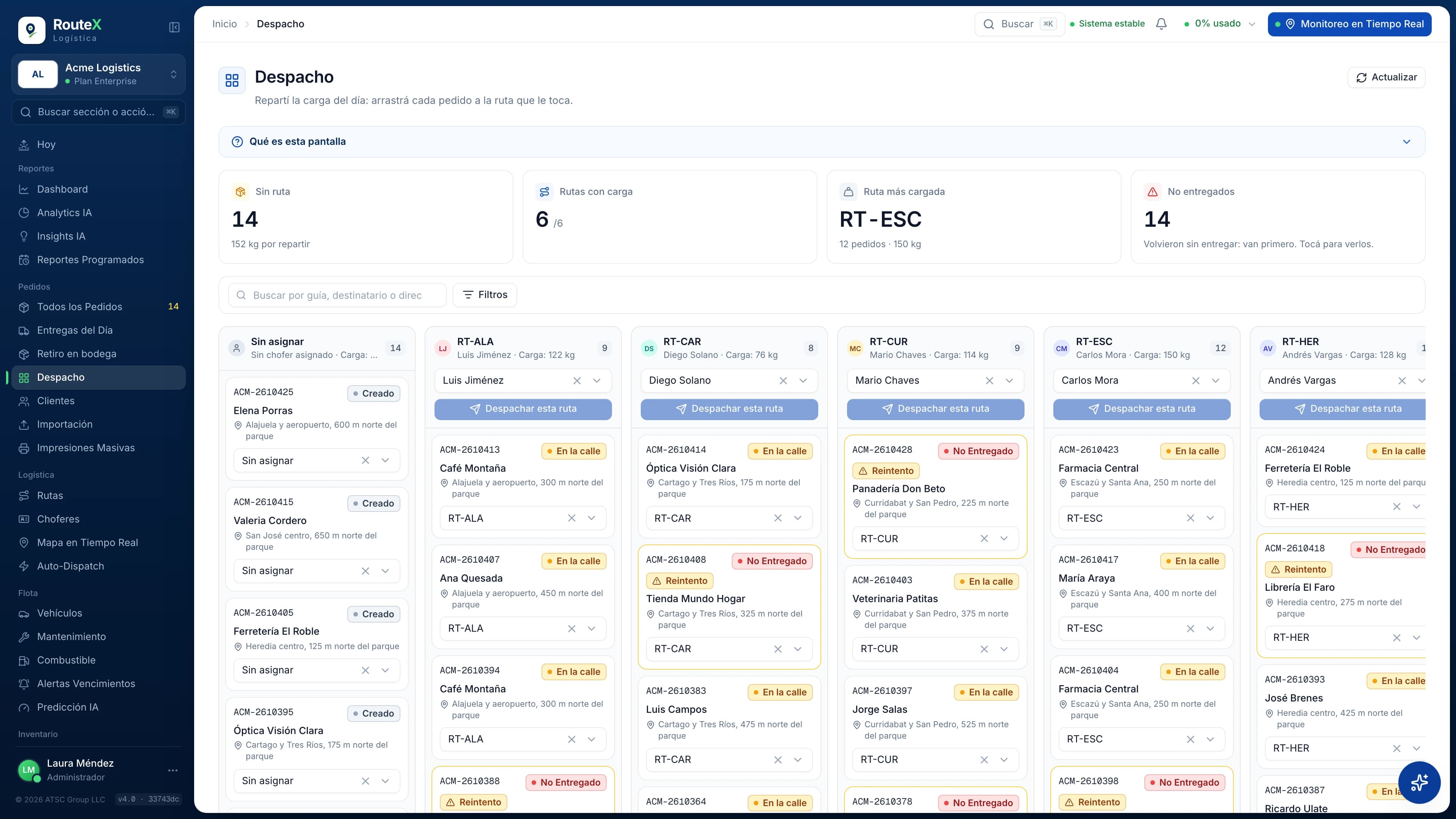This screenshot has width=1456, height=819.
Task: Open the Filtros button
Action: click(485, 295)
